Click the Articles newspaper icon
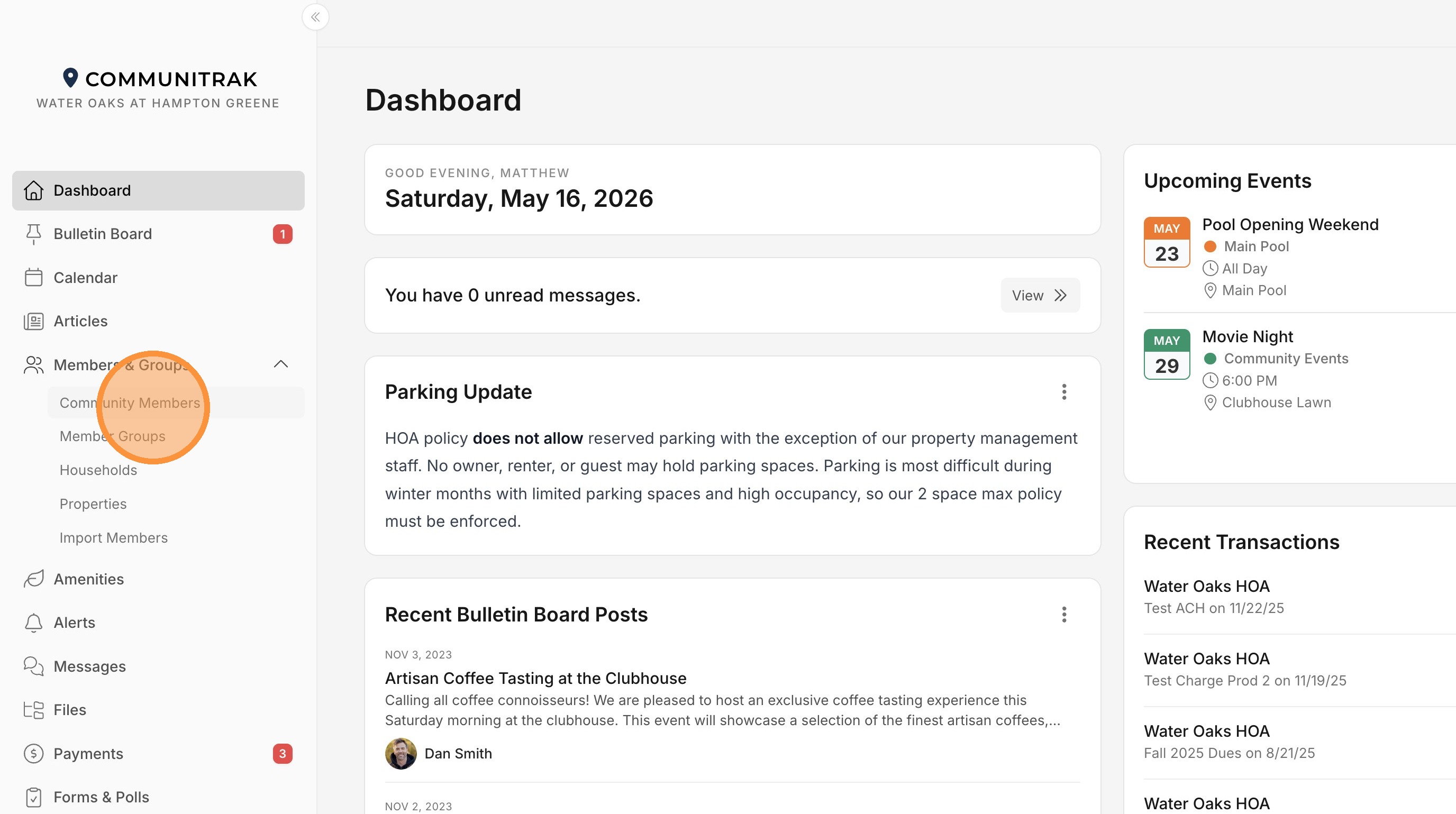This screenshot has width=1456, height=814. click(33, 322)
